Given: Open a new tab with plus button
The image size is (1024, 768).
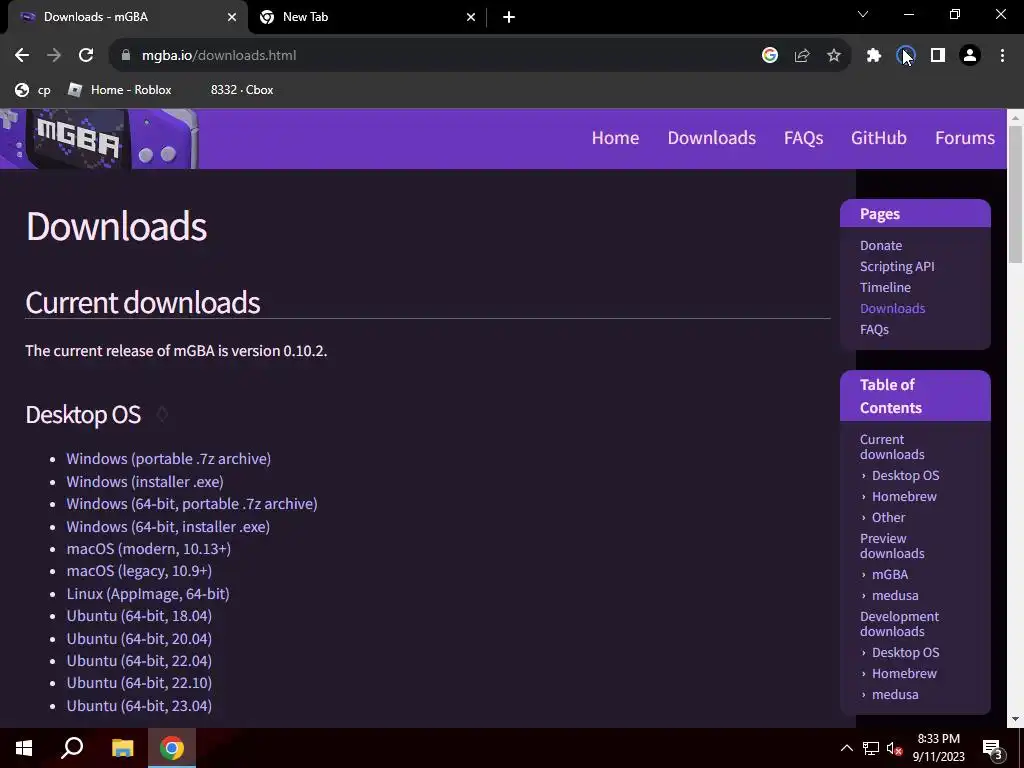Looking at the screenshot, I should coord(509,17).
